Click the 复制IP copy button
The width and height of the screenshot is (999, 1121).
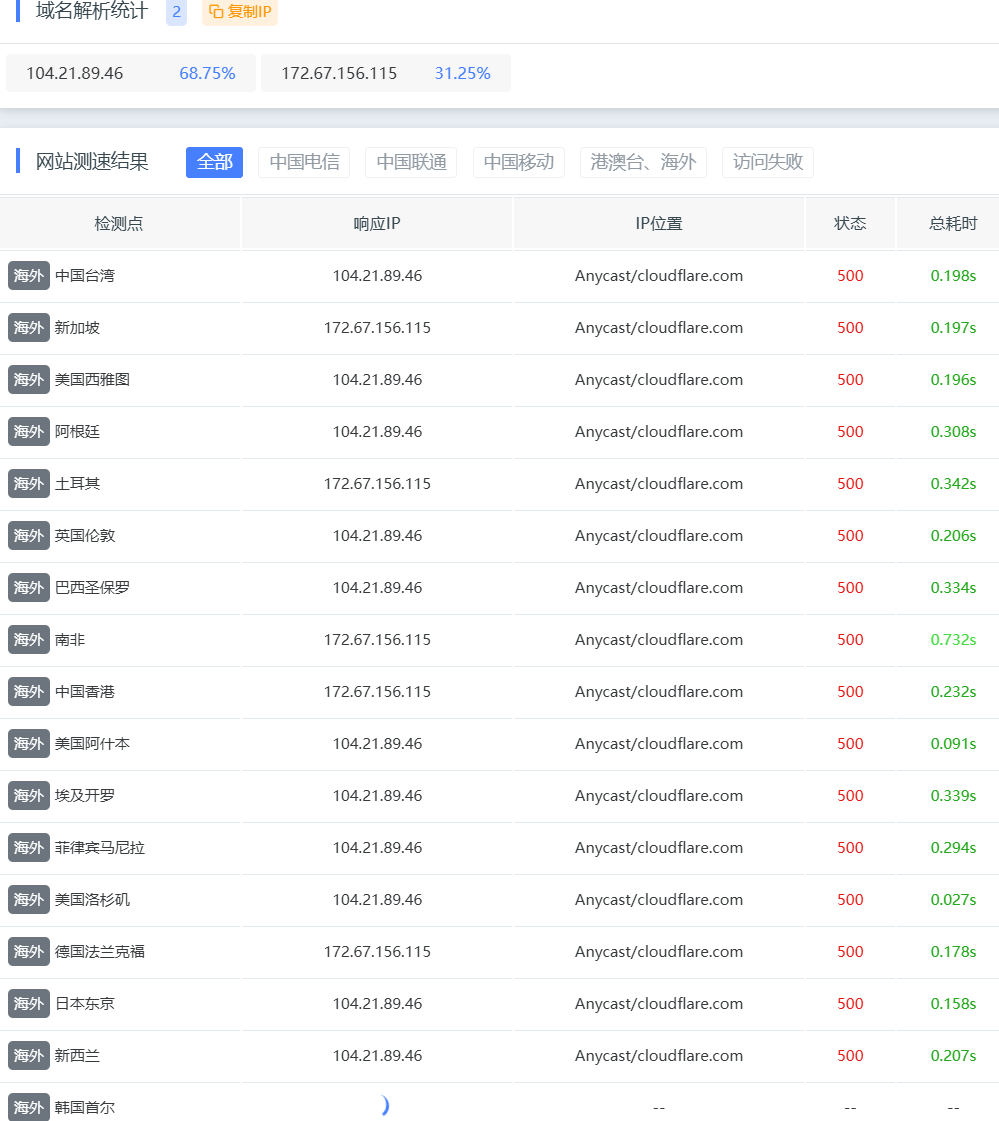(x=240, y=12)
